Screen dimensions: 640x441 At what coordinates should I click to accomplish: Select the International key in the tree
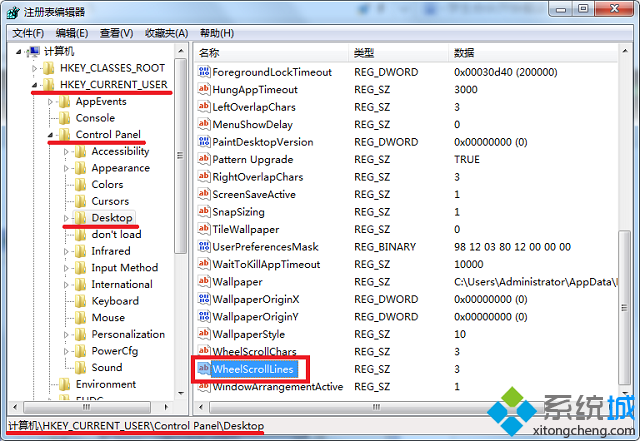click(x=122, y=284)
